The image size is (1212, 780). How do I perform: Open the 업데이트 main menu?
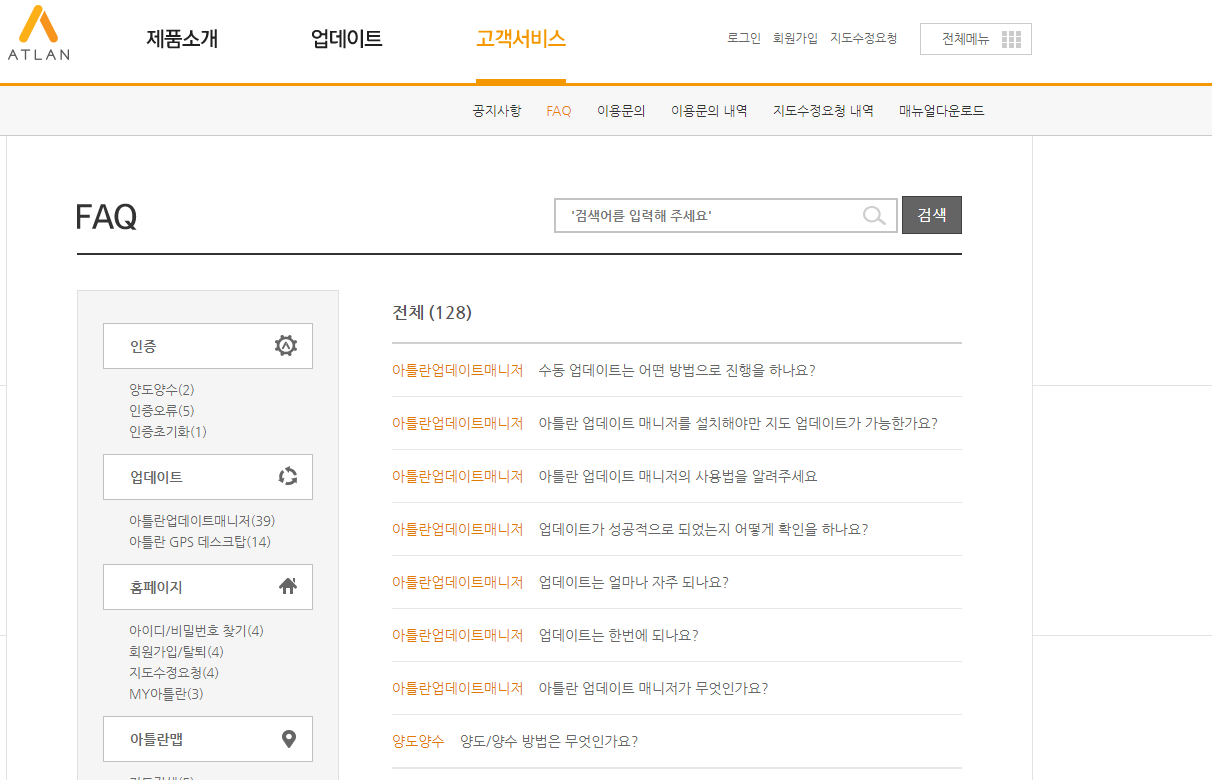tap(347, 39)
